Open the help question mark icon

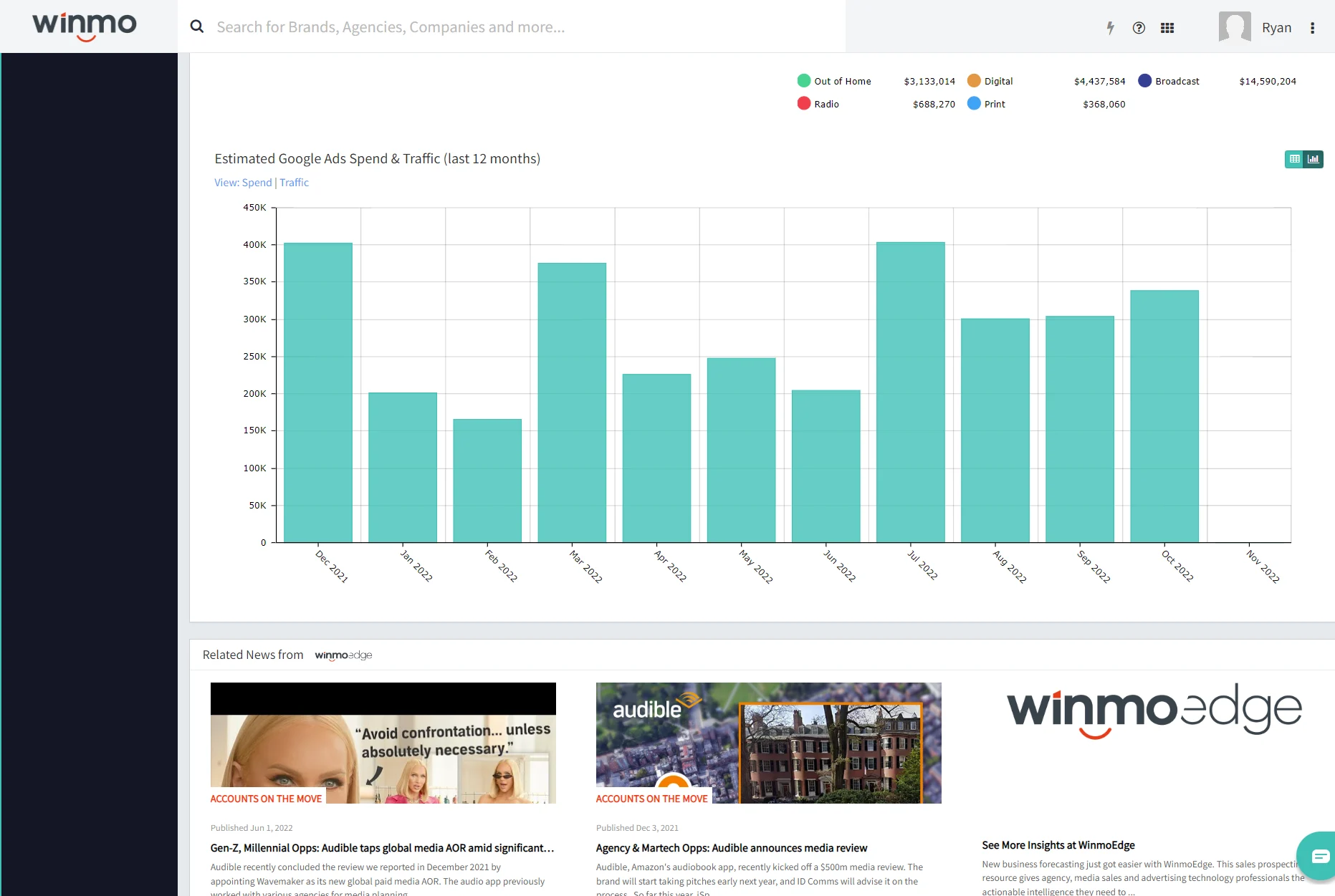pyautogui.click(x=1139, y=28)
